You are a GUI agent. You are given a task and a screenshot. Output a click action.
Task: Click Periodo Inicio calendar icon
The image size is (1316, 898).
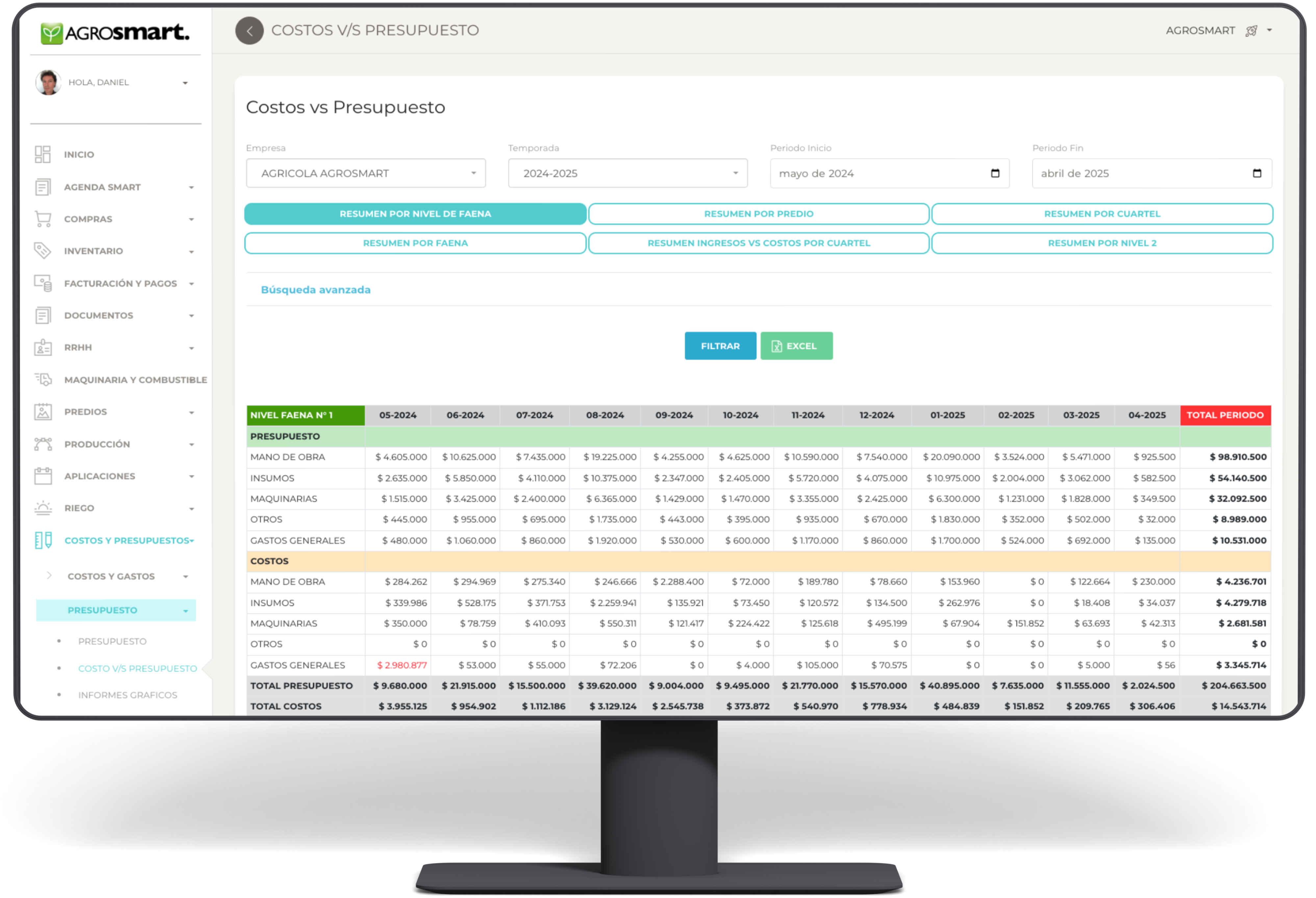(x=995, y=173)
